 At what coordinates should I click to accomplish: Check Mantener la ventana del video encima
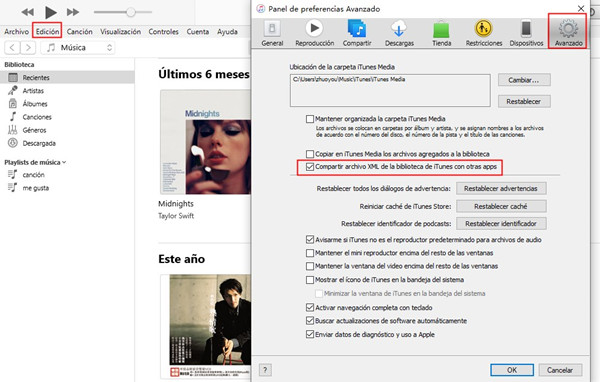(310, 266)
